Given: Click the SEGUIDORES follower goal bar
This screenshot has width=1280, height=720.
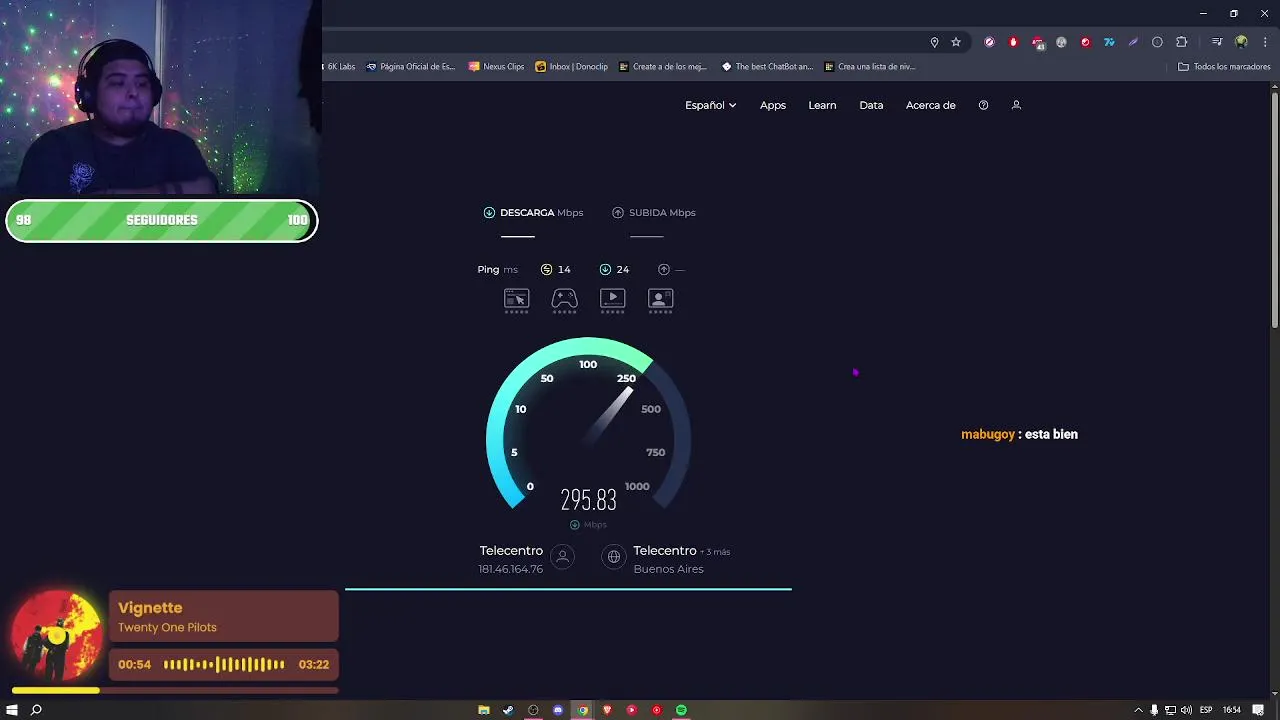Looking at the screenshot, I should (x=161, y=221).
